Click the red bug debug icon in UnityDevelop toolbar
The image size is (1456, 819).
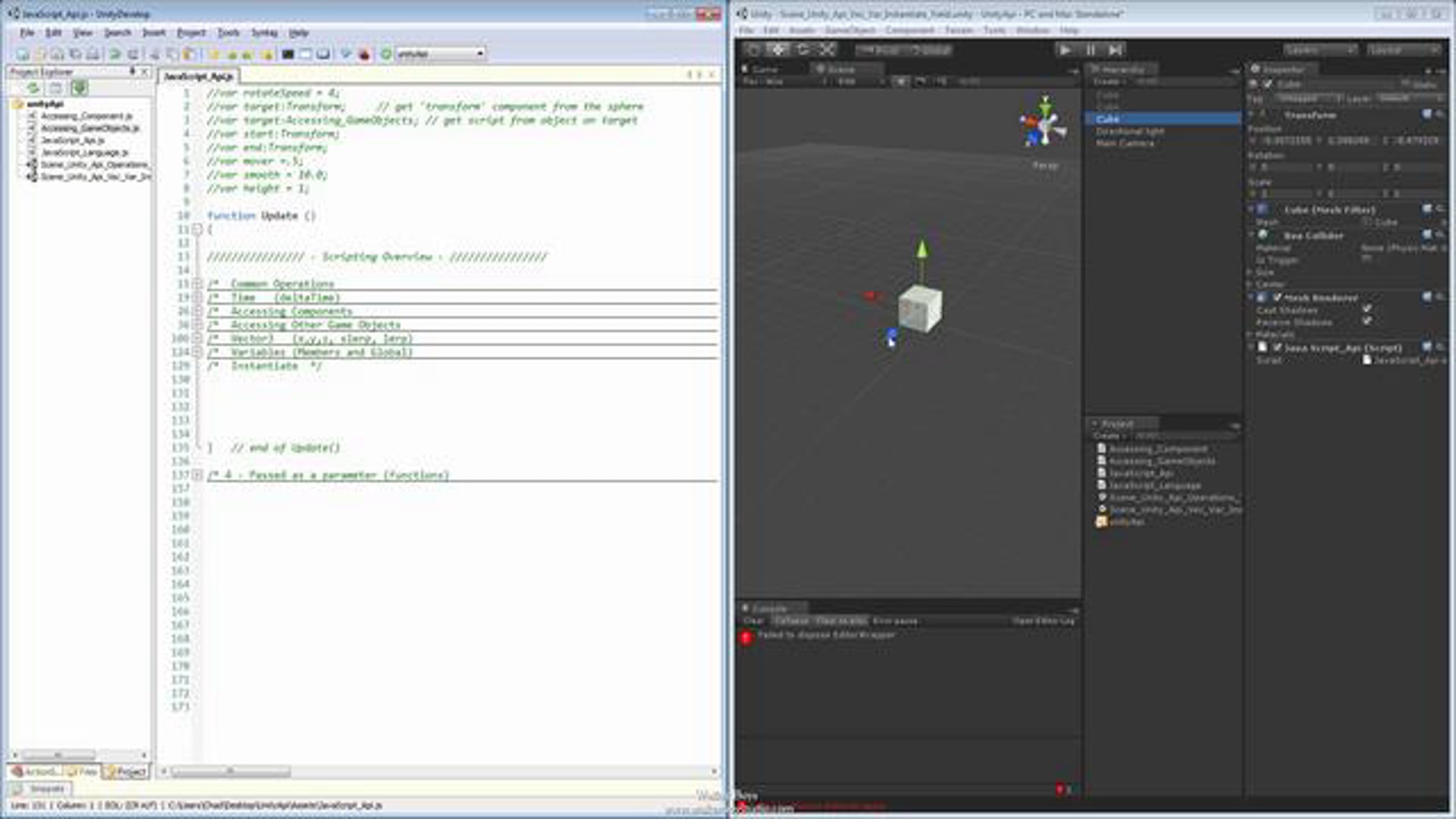point(364,55)
